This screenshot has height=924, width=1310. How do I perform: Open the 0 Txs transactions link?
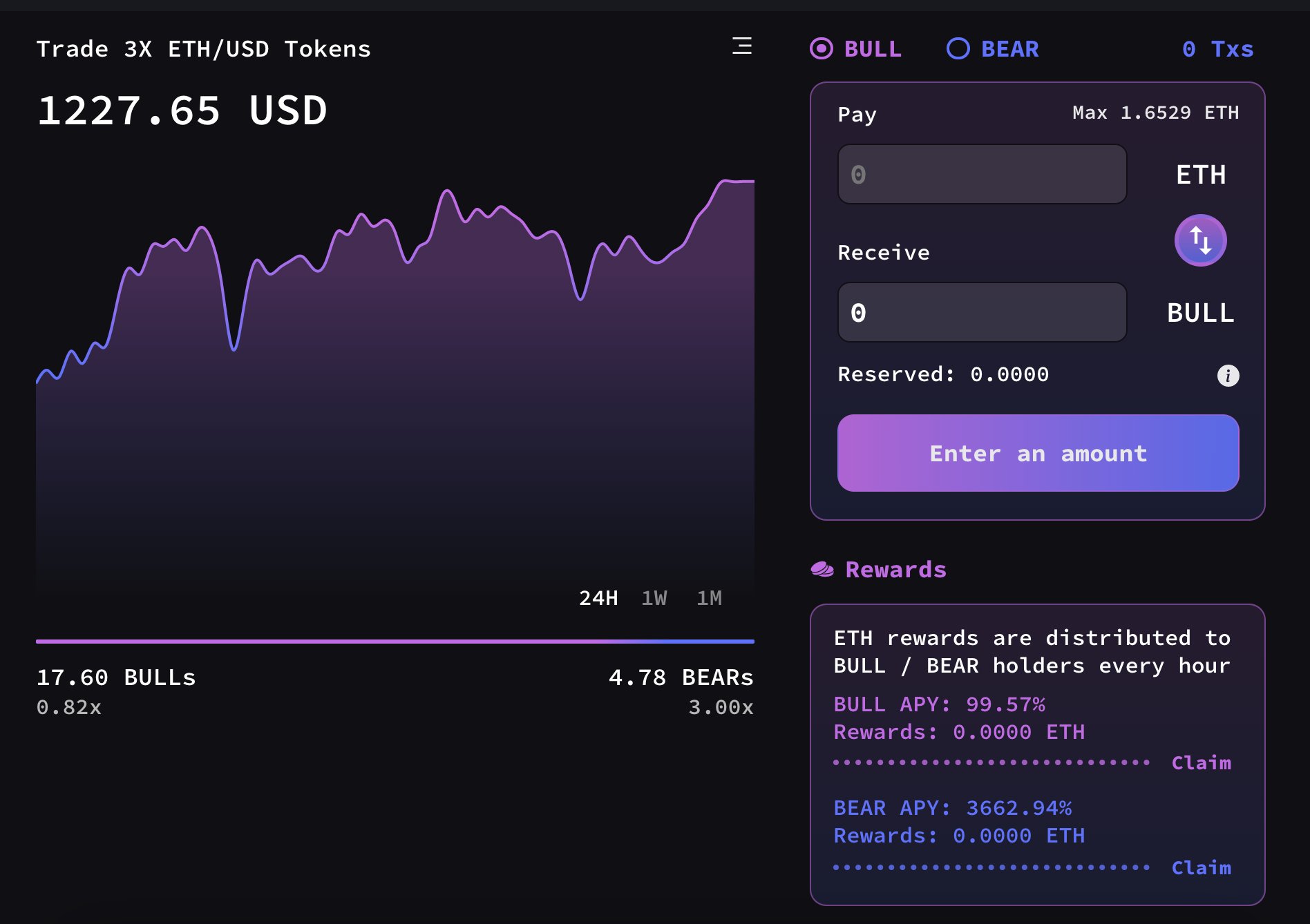1217,49
